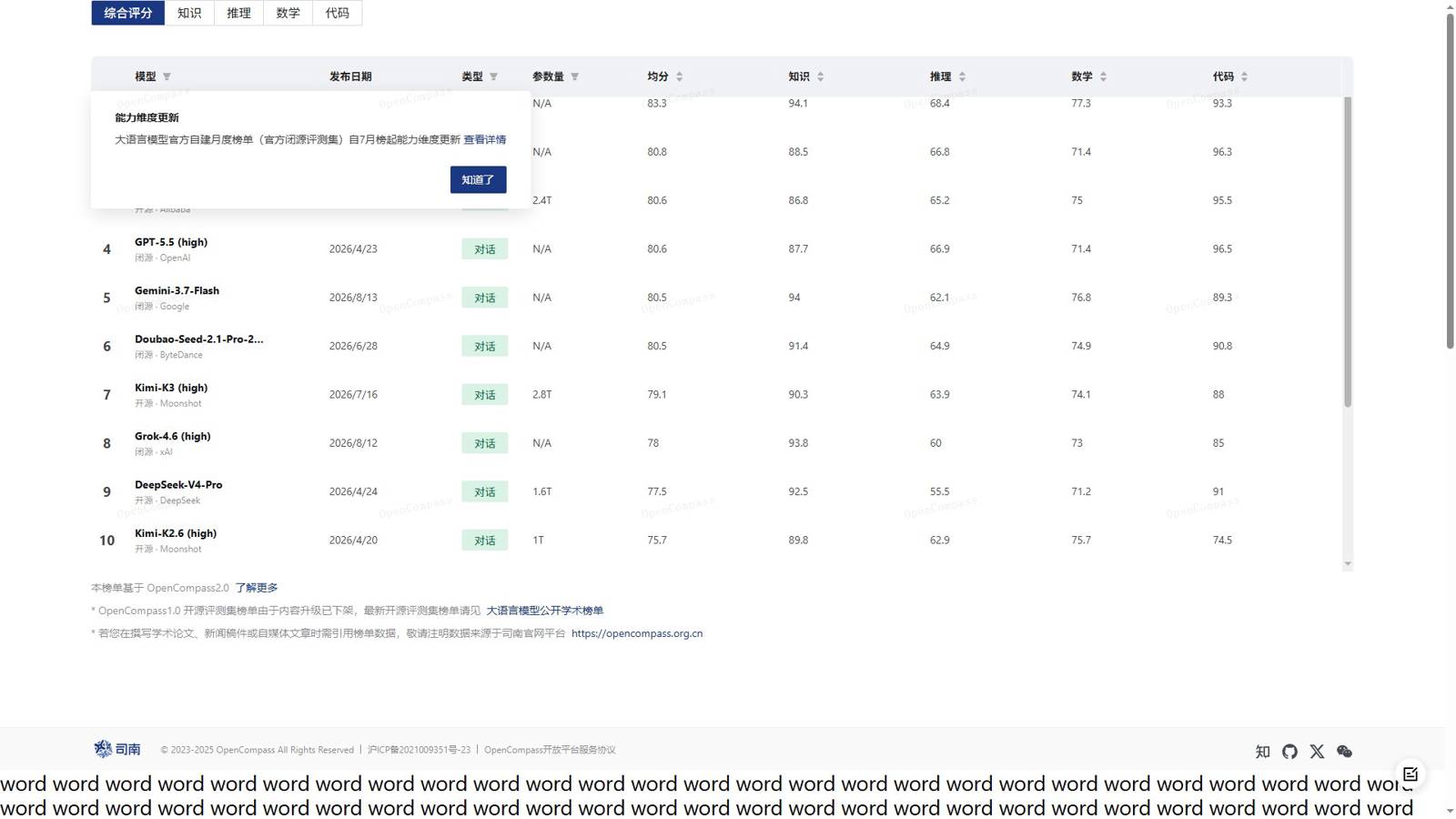1456x819 pixels.
Task: Select model name DeepSeek-V4-Pro
Action: tap(178, 484)
